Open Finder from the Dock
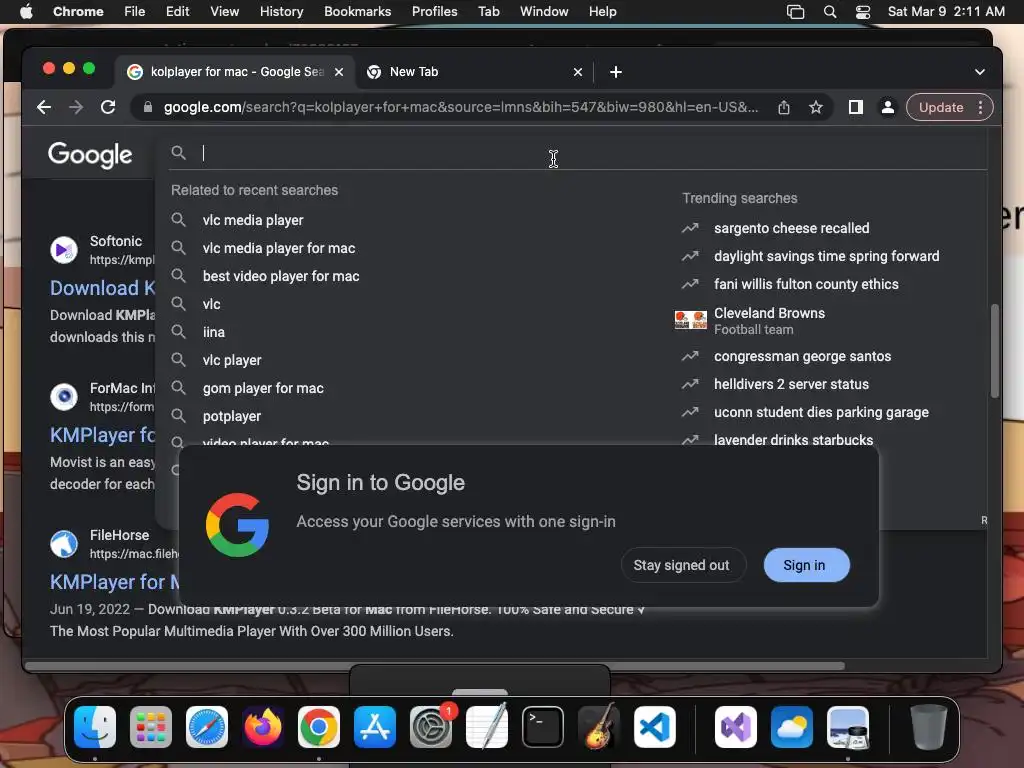Screen dimensions: 1024x768 (95, 727)
